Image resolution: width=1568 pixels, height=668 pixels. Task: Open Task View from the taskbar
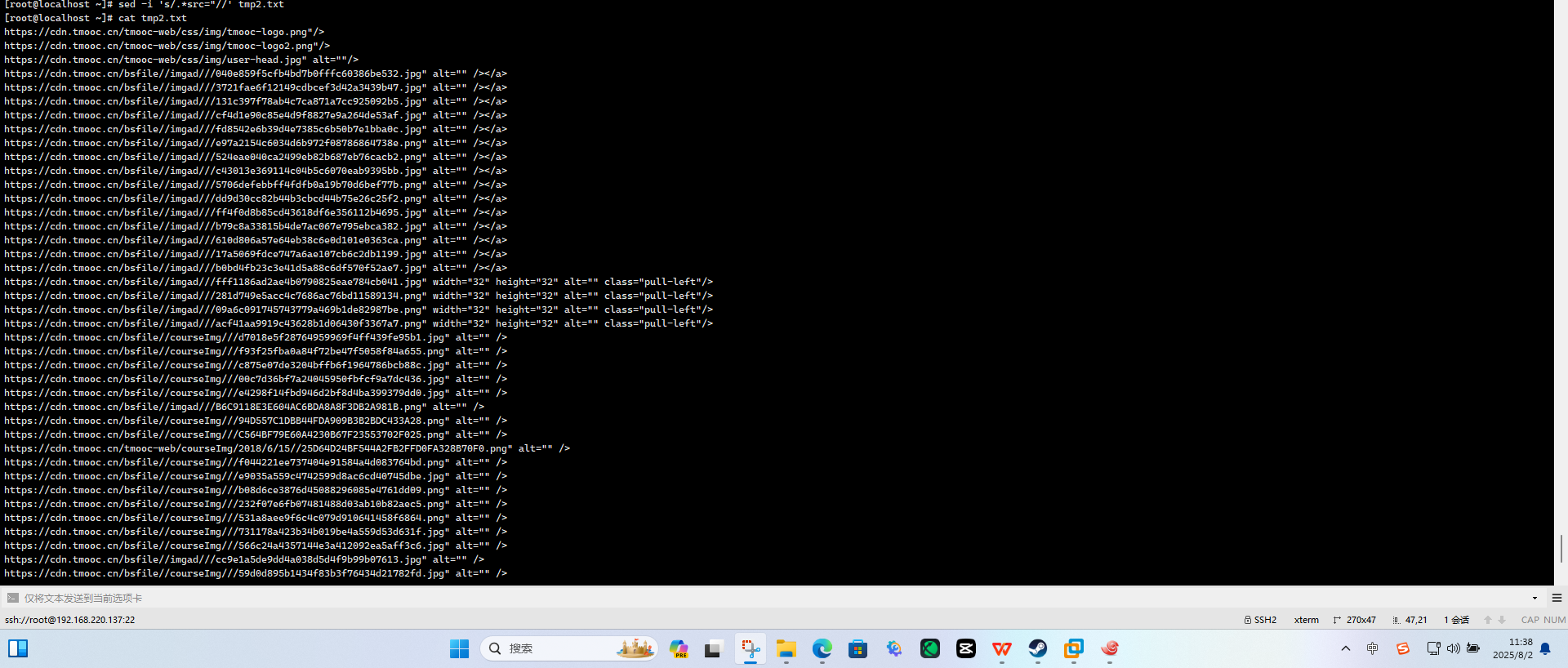(714, 648)
